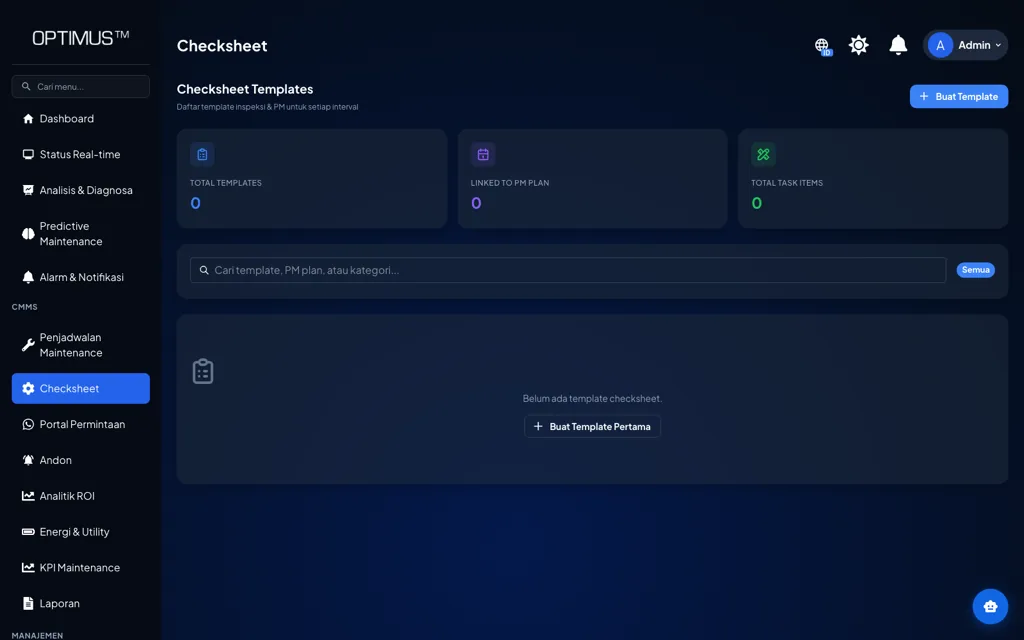Select the Semua filter chip
1024x640 pixels.
[x=976, y=270]
